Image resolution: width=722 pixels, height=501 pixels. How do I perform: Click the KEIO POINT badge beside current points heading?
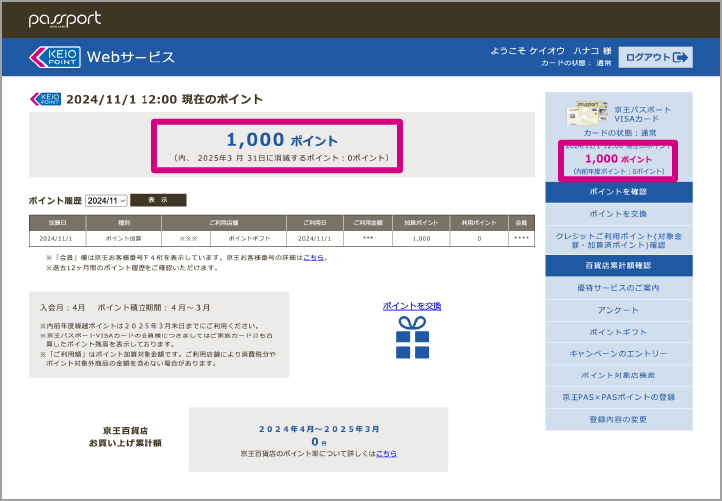point(46,99)
